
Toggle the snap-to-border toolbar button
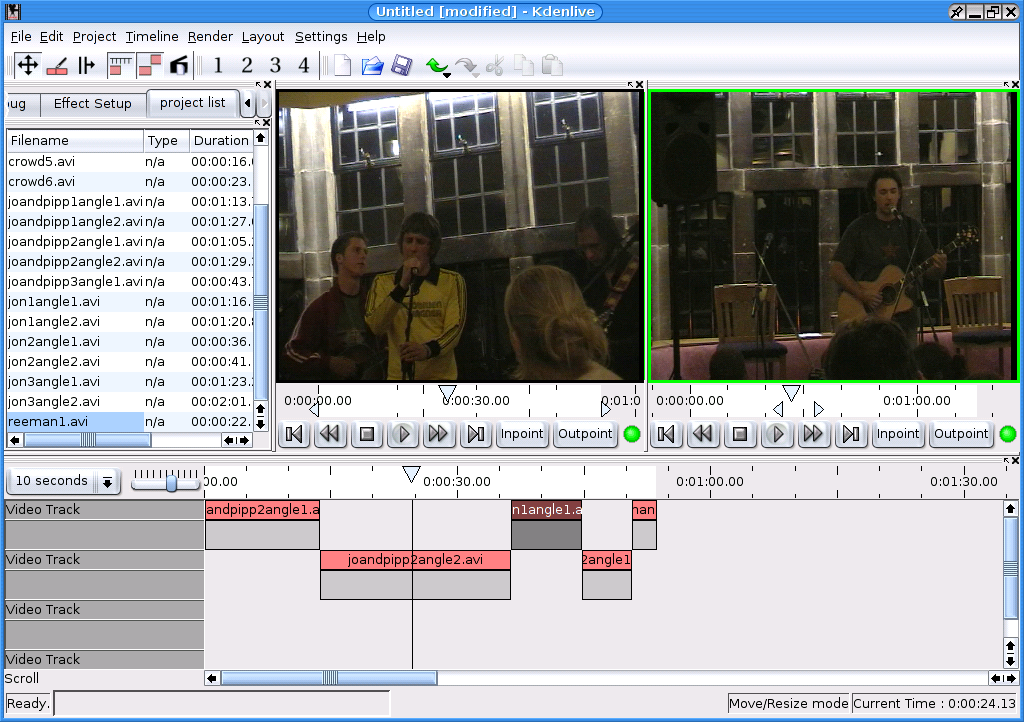tap(150, 66)
